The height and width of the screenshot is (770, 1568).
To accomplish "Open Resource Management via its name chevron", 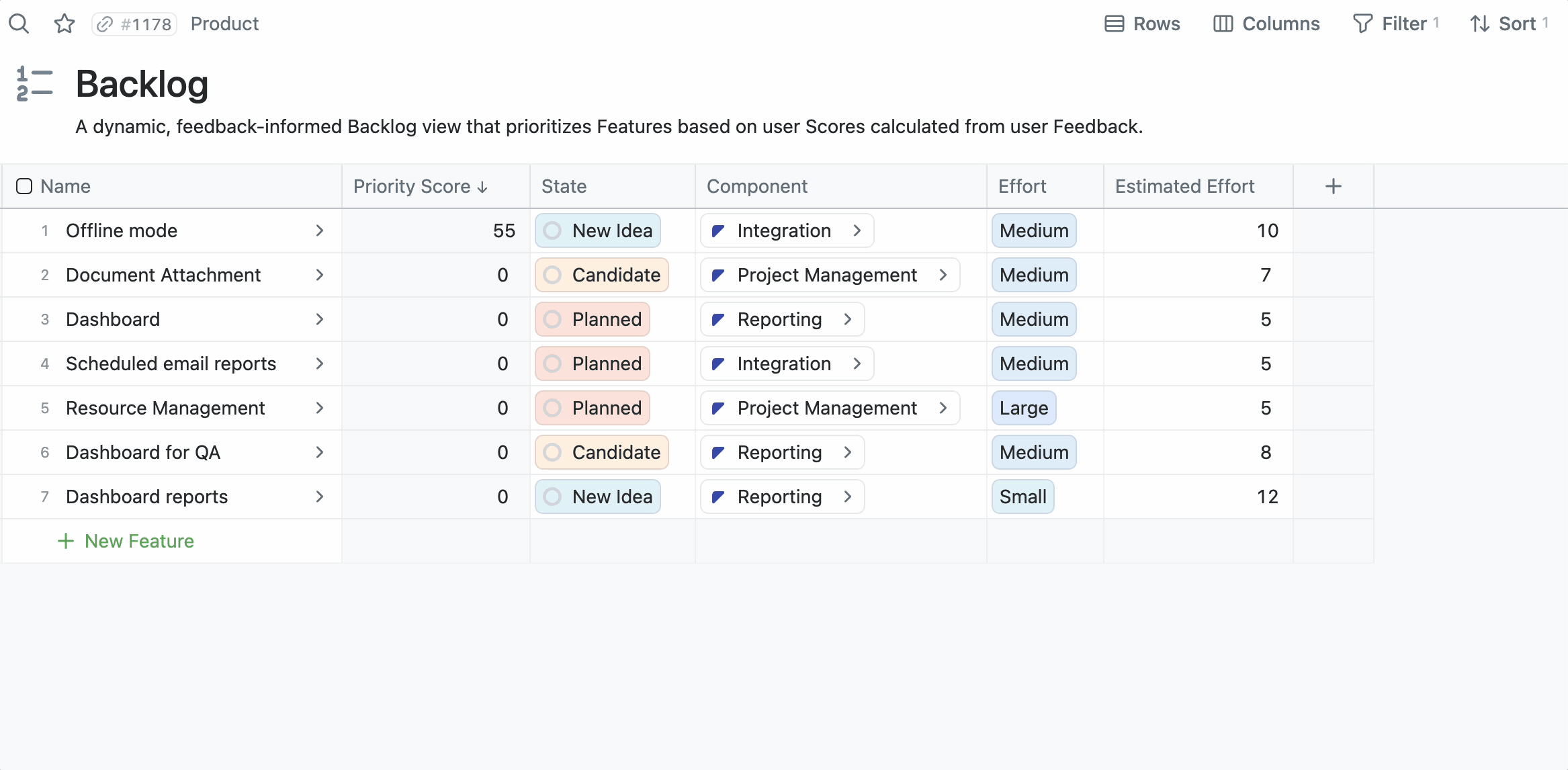I will [320, 409].
